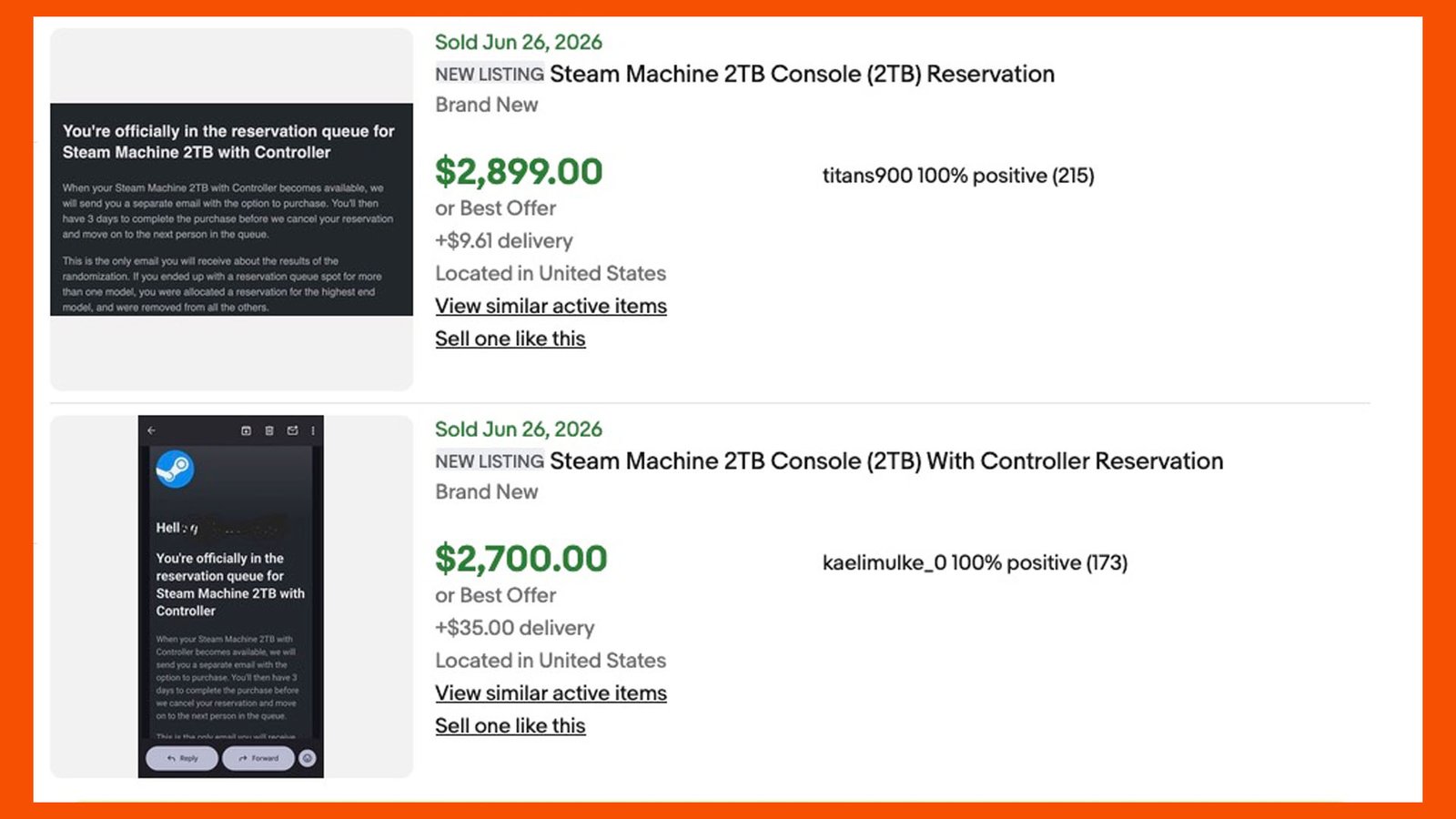Viewport: 1456px width, 819px height.
Task: Click the first listing's reservation email thumbnail
Action: pyautogui.click(x=231, y=209)
